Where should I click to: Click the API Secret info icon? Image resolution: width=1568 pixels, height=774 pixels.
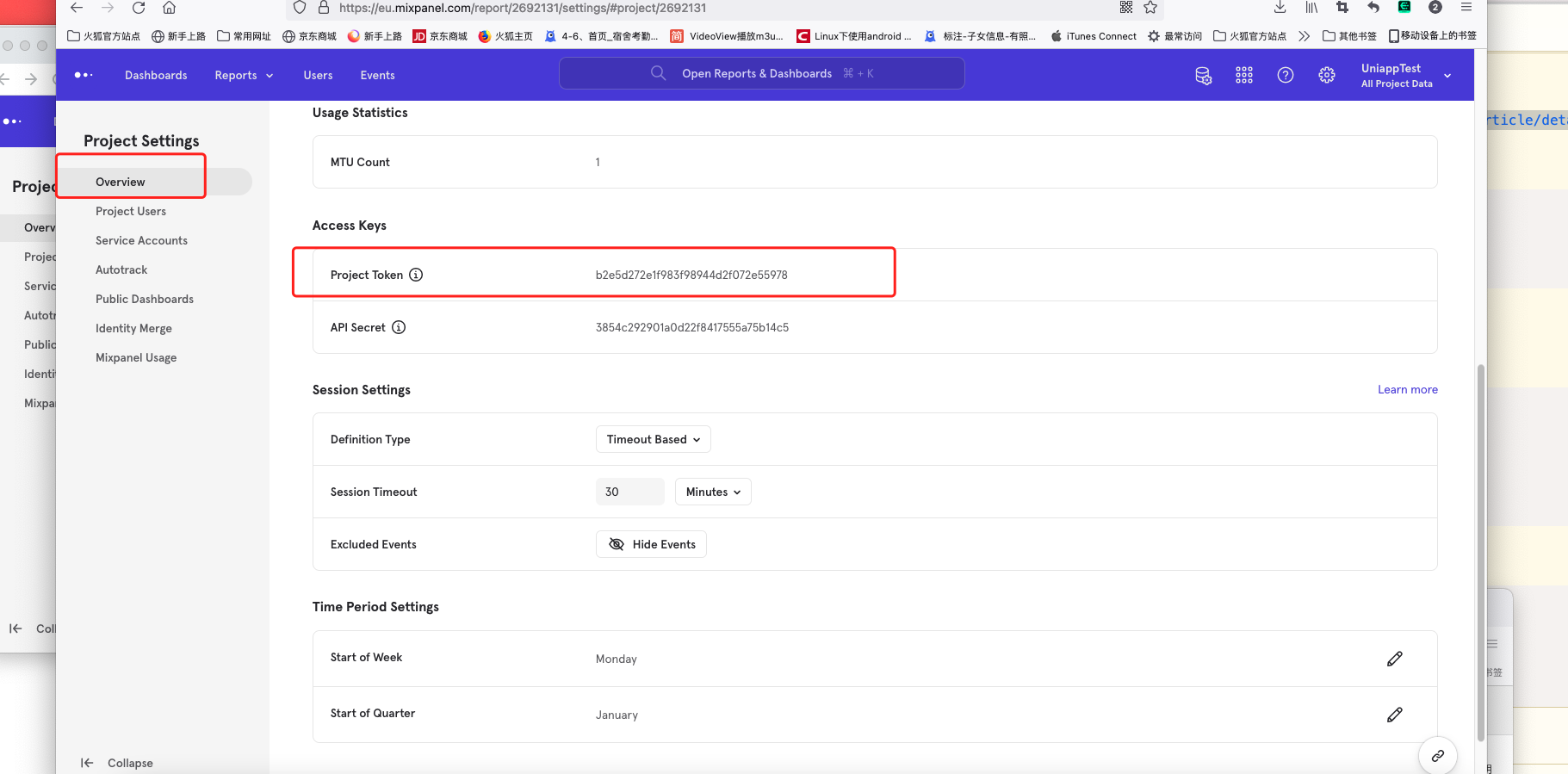399,327
